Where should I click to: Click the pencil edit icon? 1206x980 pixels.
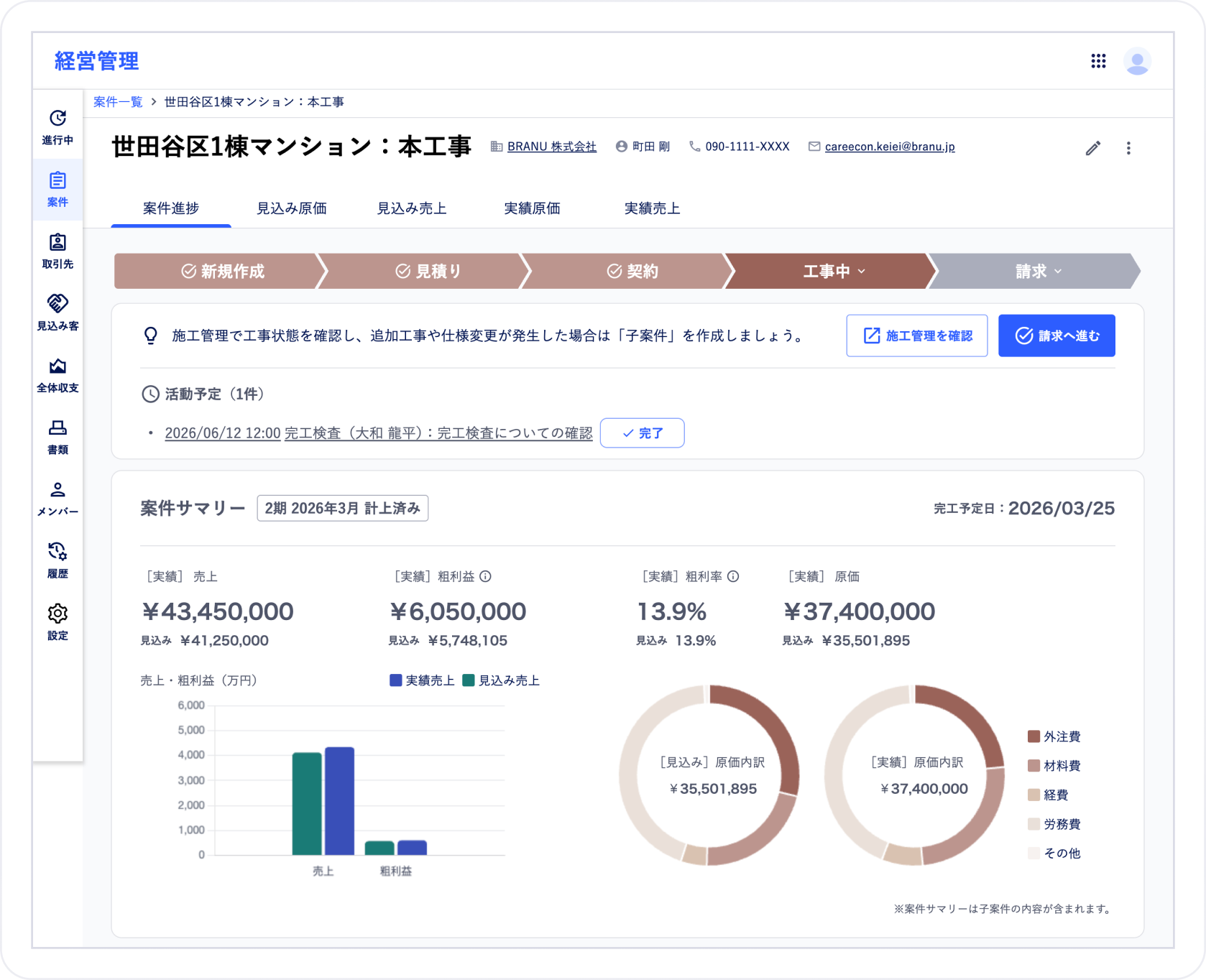1093,148
